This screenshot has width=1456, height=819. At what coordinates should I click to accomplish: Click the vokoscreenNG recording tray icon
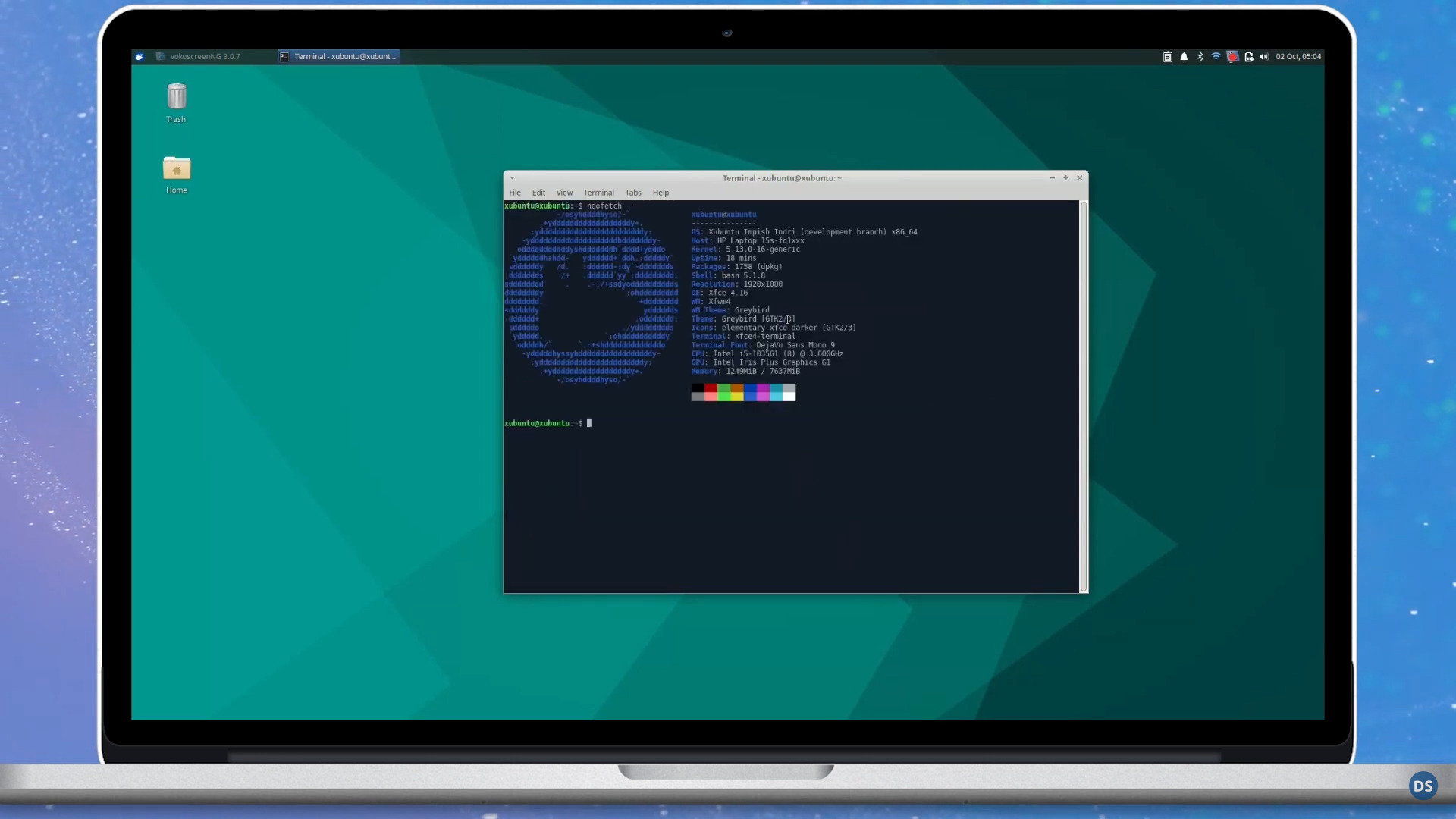[x=1232, y=57]
